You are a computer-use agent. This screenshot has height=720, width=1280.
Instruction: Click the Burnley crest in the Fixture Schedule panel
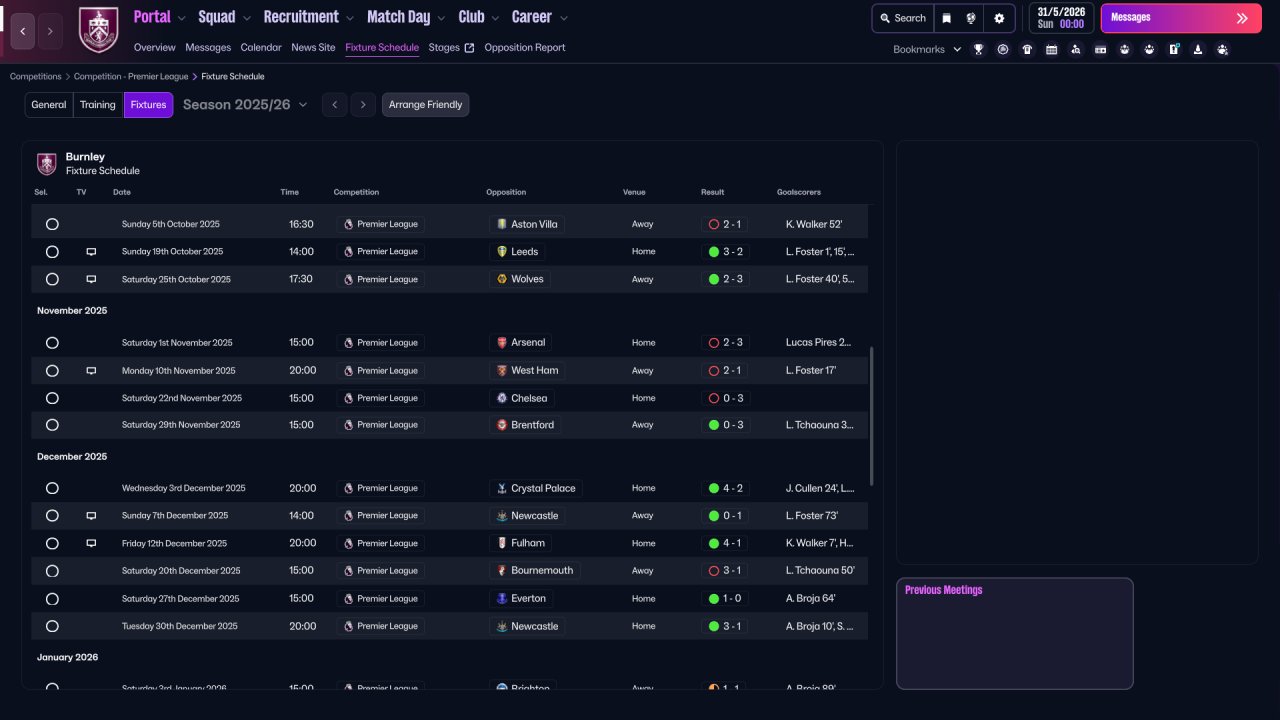pyautogui.click(x=46, y=164)
